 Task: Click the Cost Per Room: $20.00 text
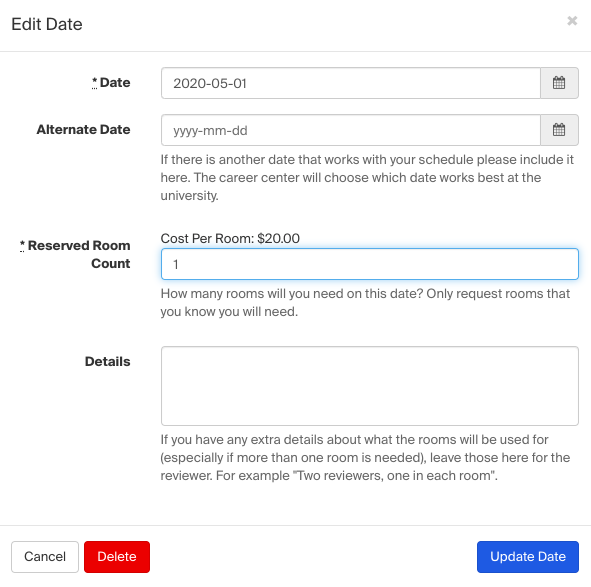click(x=230, y=239)
